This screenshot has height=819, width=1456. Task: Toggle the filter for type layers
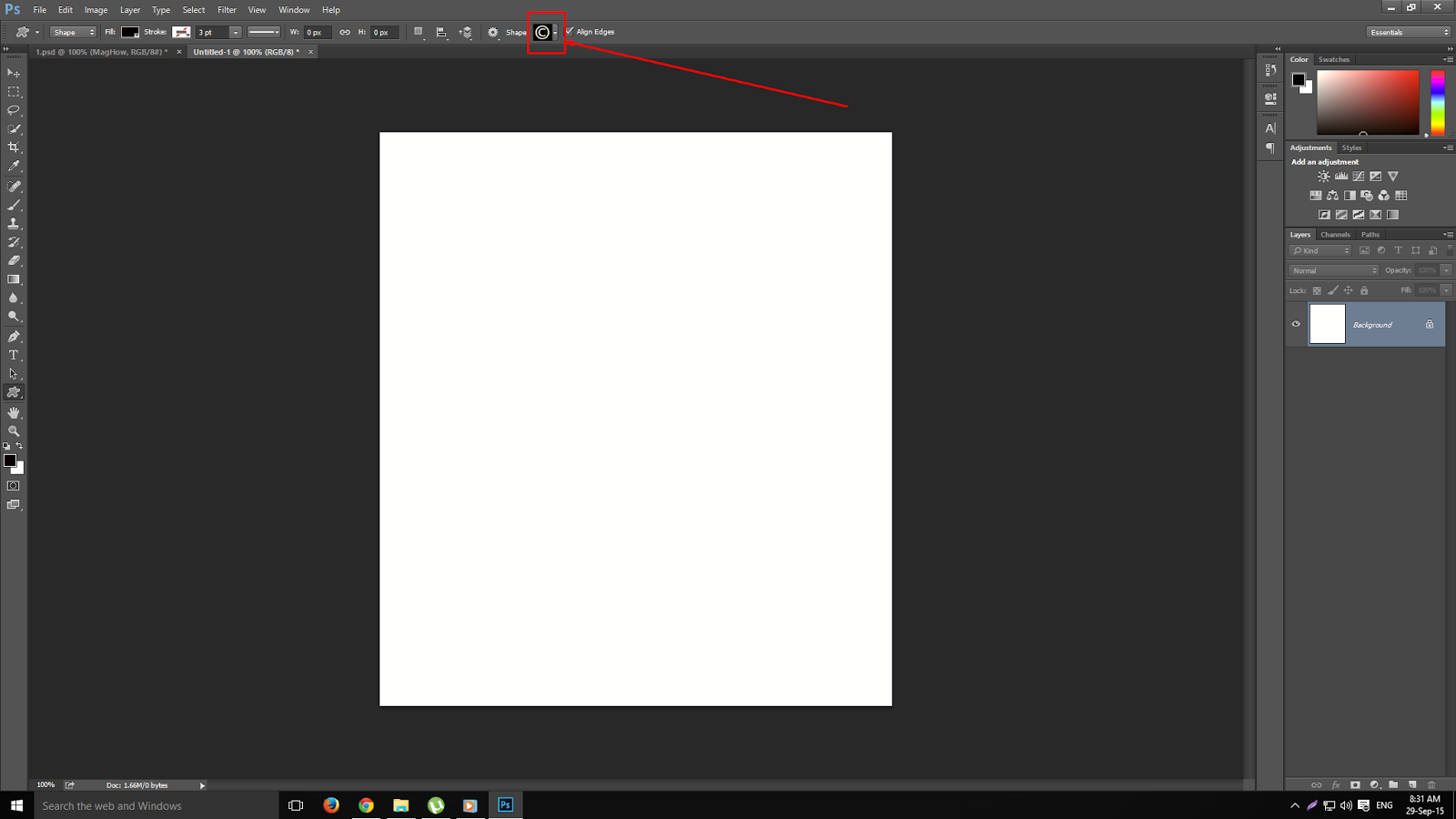[x=1399, y=250]
